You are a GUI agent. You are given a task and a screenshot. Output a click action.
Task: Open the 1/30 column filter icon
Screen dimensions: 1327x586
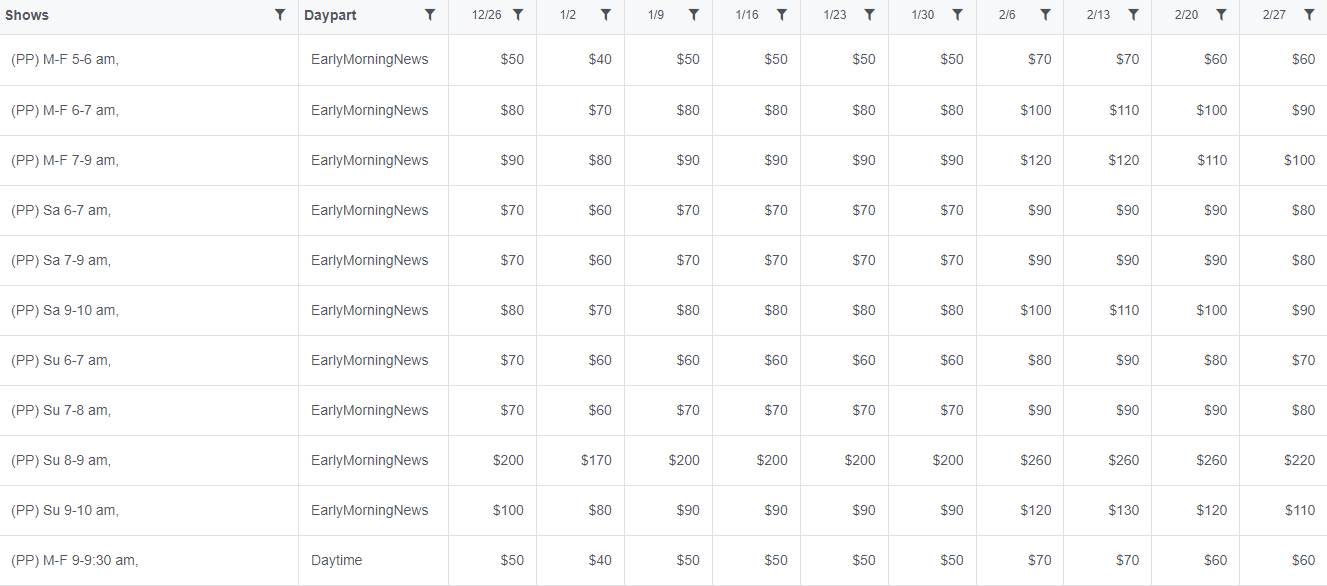pyautogui.click(x=958, y=15)
